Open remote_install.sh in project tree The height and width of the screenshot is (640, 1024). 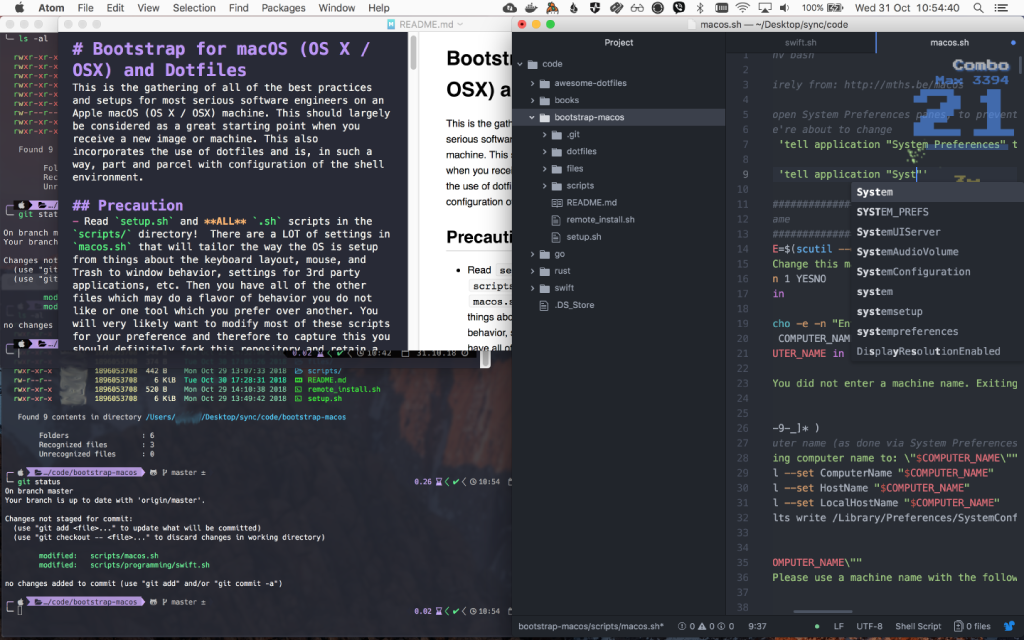600,219
